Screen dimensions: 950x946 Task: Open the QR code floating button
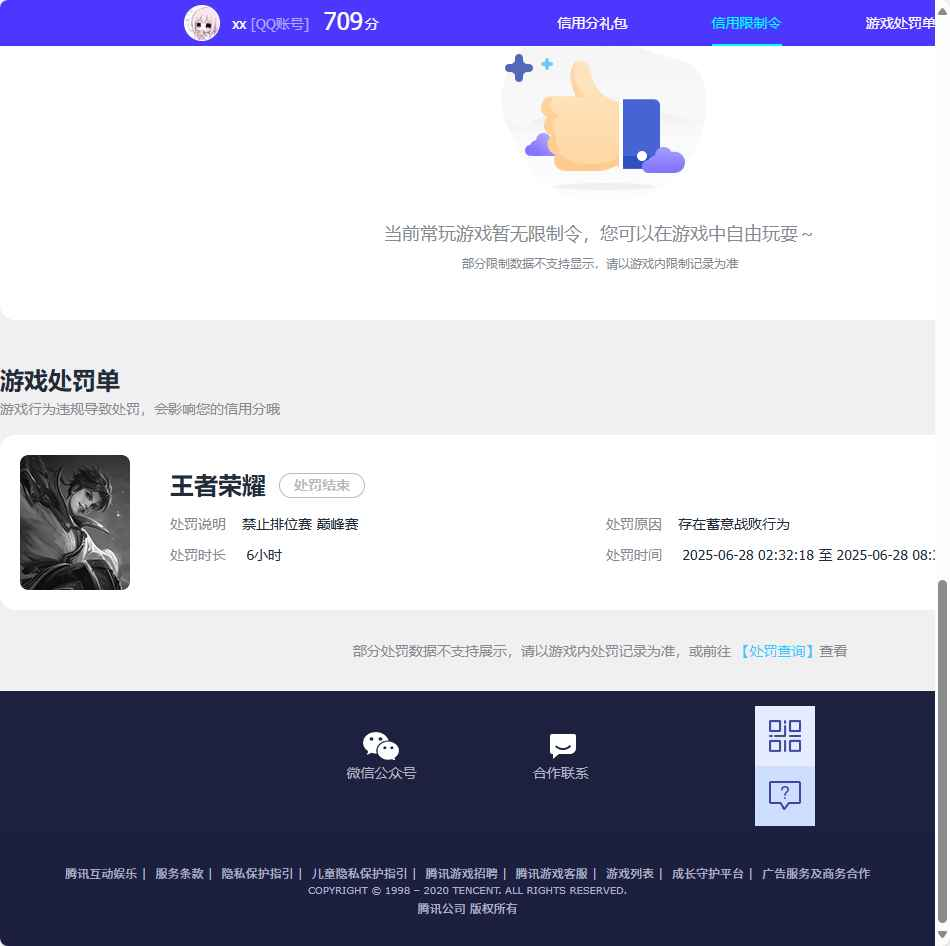[785, 736]
